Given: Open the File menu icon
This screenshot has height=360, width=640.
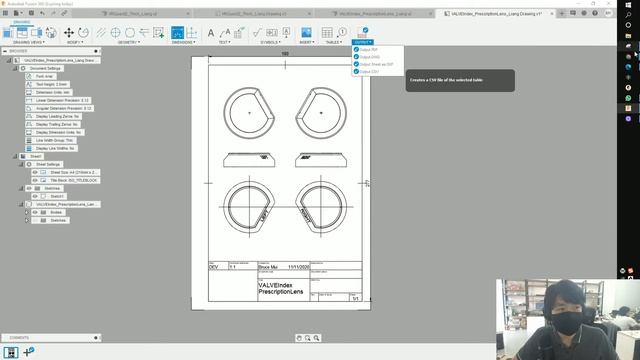Looking at the screenshot, I should 17,13.
